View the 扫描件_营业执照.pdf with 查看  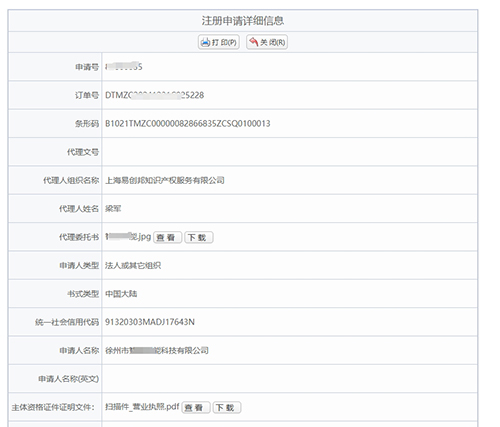[196, 407]
